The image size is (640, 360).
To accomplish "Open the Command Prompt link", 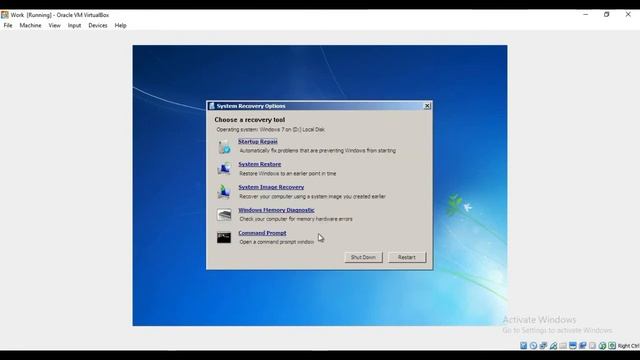I will pyautogui.click(x=262, y=233).
